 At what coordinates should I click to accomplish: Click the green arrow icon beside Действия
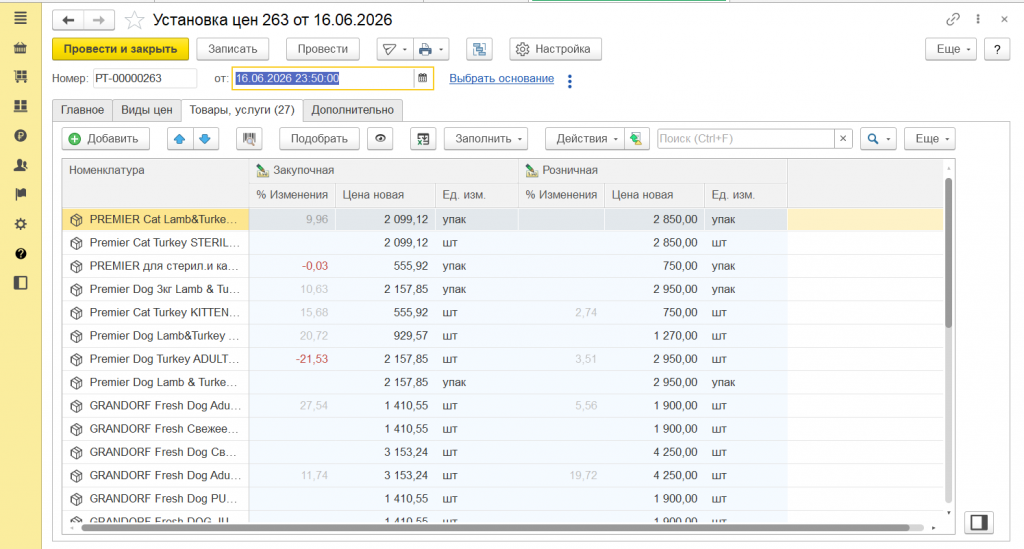coord(636,138)
